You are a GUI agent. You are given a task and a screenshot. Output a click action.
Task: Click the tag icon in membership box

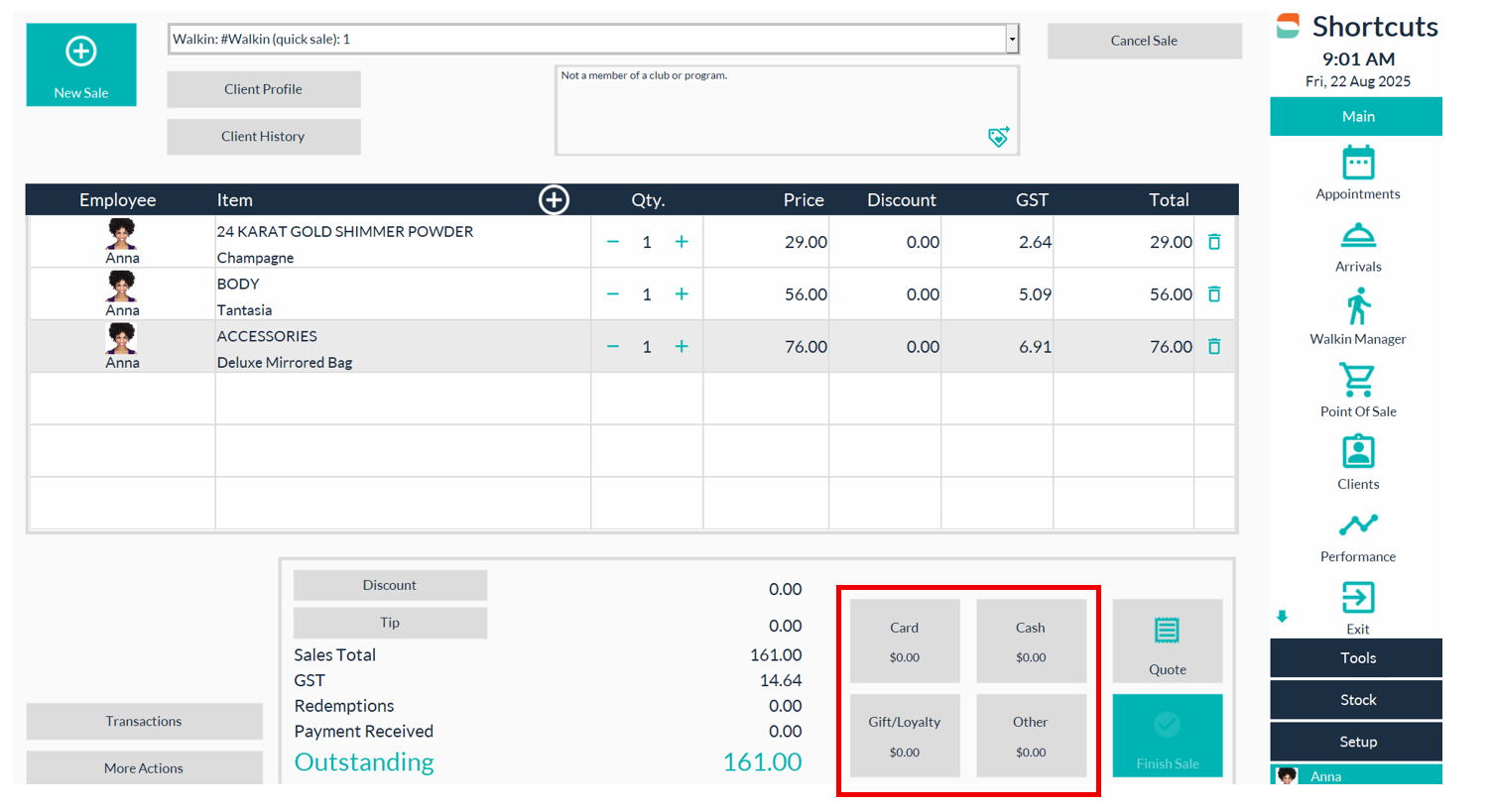point(999,137)
